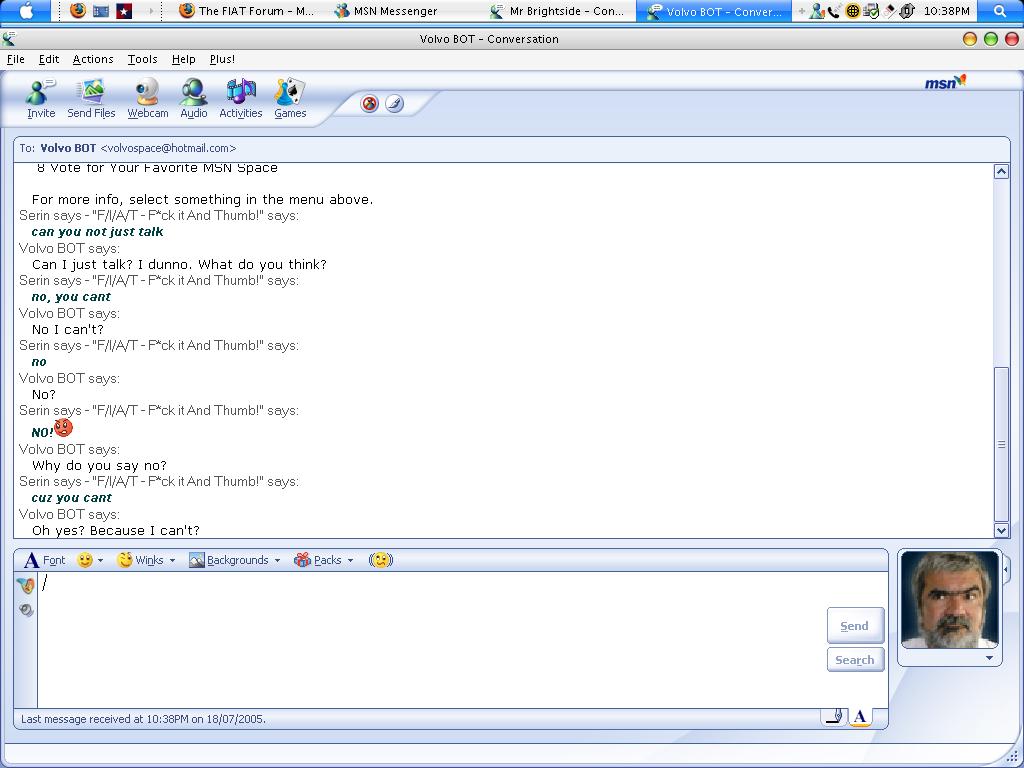This screenshot has height=768, width=1024.
Task: Click the "Last message received" status text
Action: pos(143,719)
